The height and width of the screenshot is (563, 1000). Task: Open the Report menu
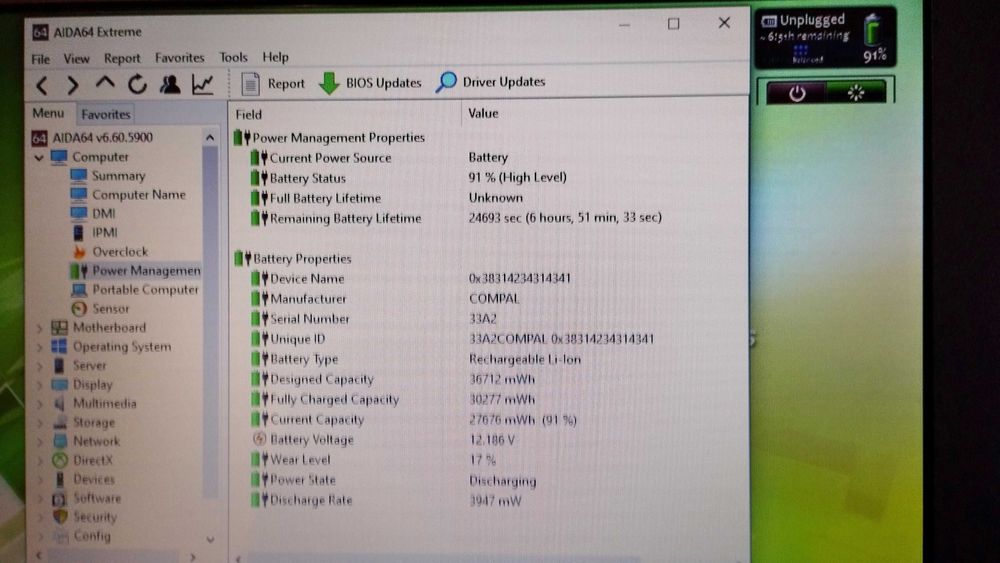click(122, 58)
